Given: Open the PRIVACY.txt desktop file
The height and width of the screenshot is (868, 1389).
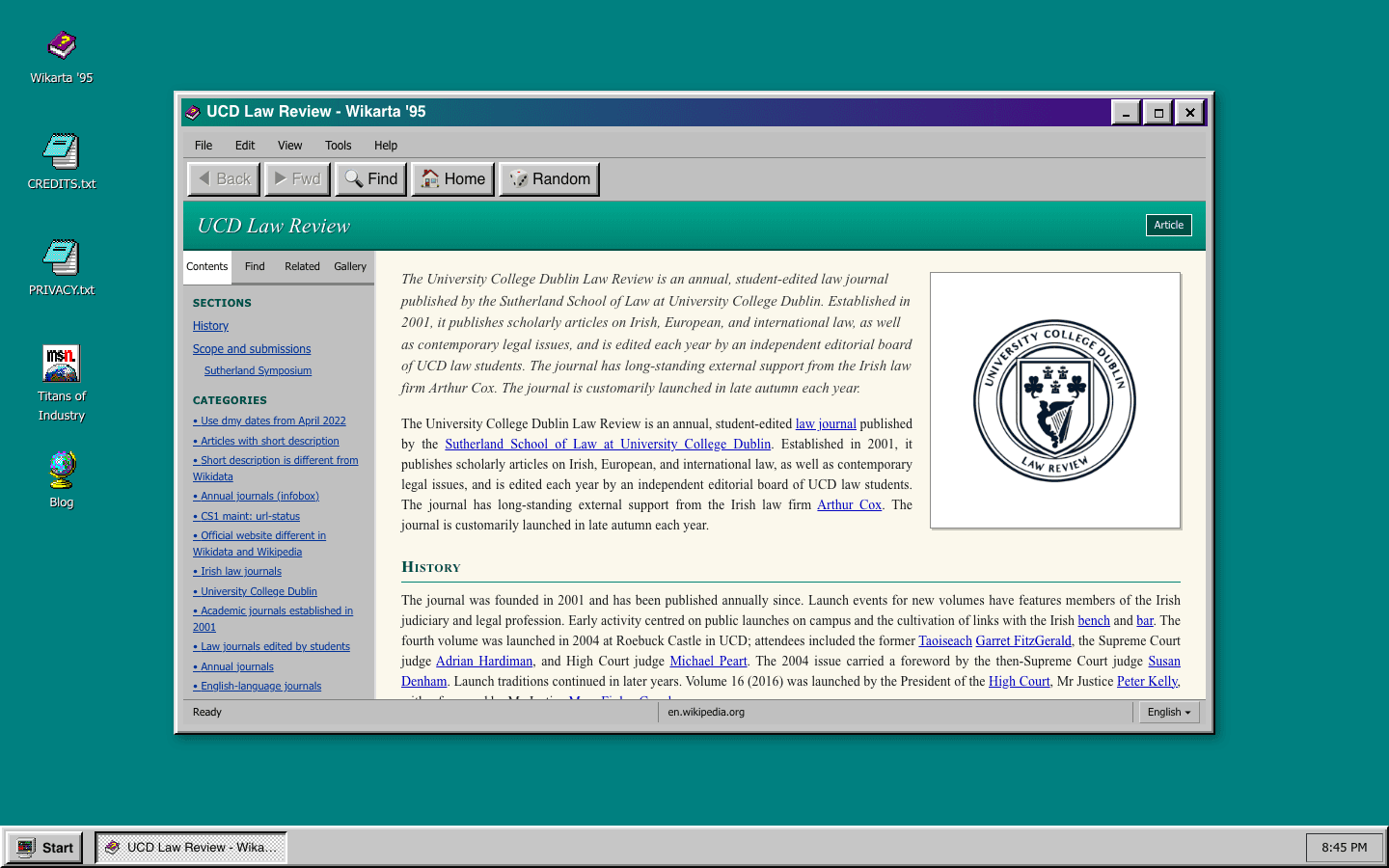Looking at the screenshot, I should [x=62, y=269].
